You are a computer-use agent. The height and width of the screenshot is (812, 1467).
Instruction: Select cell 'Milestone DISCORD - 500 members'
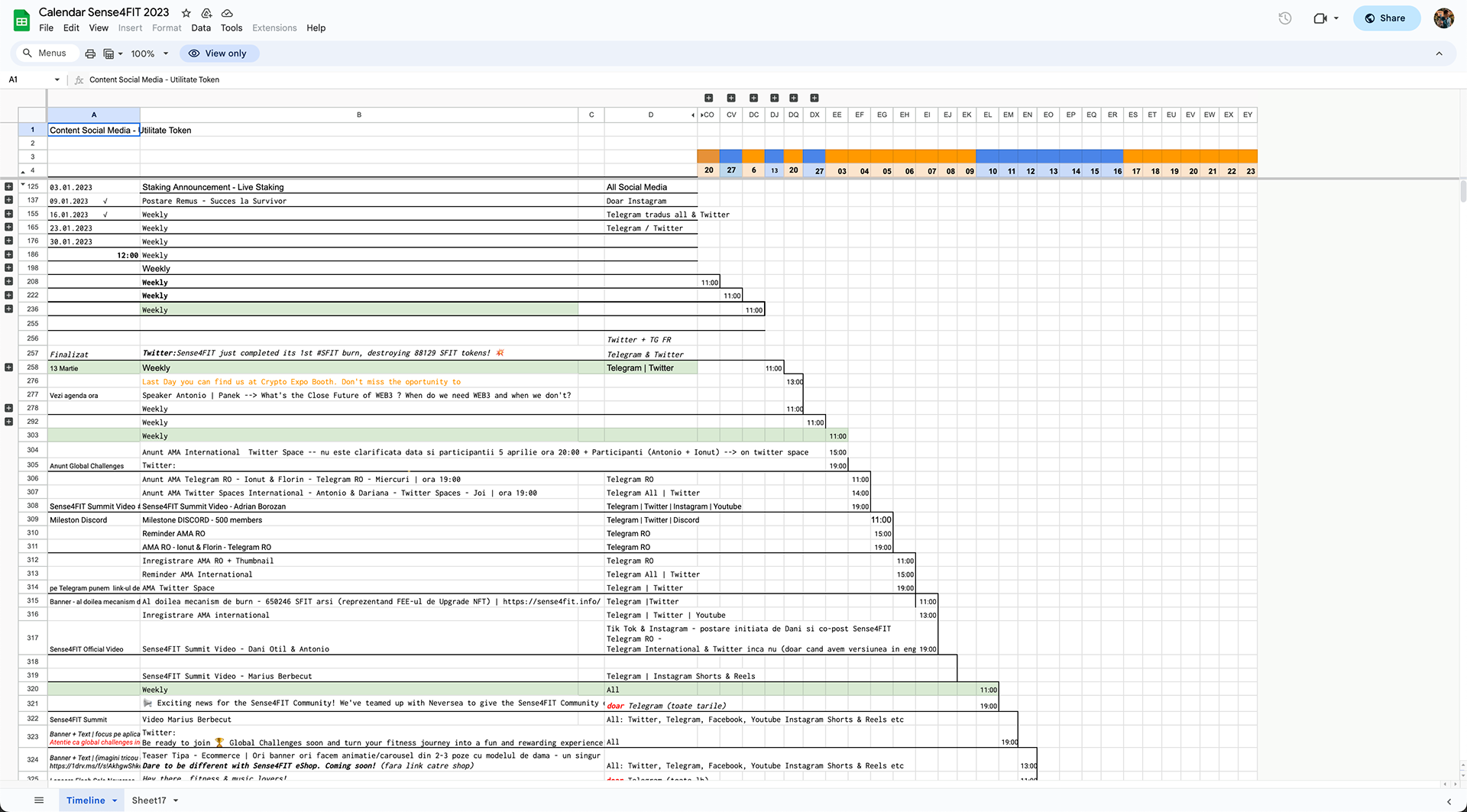359,520
